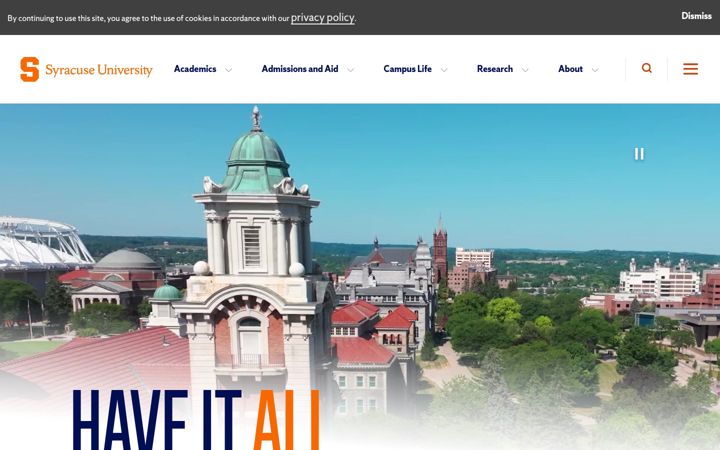Go to Syracuse University home wordmark
The width and height of the screenshot is (720, 450).
(x=99, y=70)
